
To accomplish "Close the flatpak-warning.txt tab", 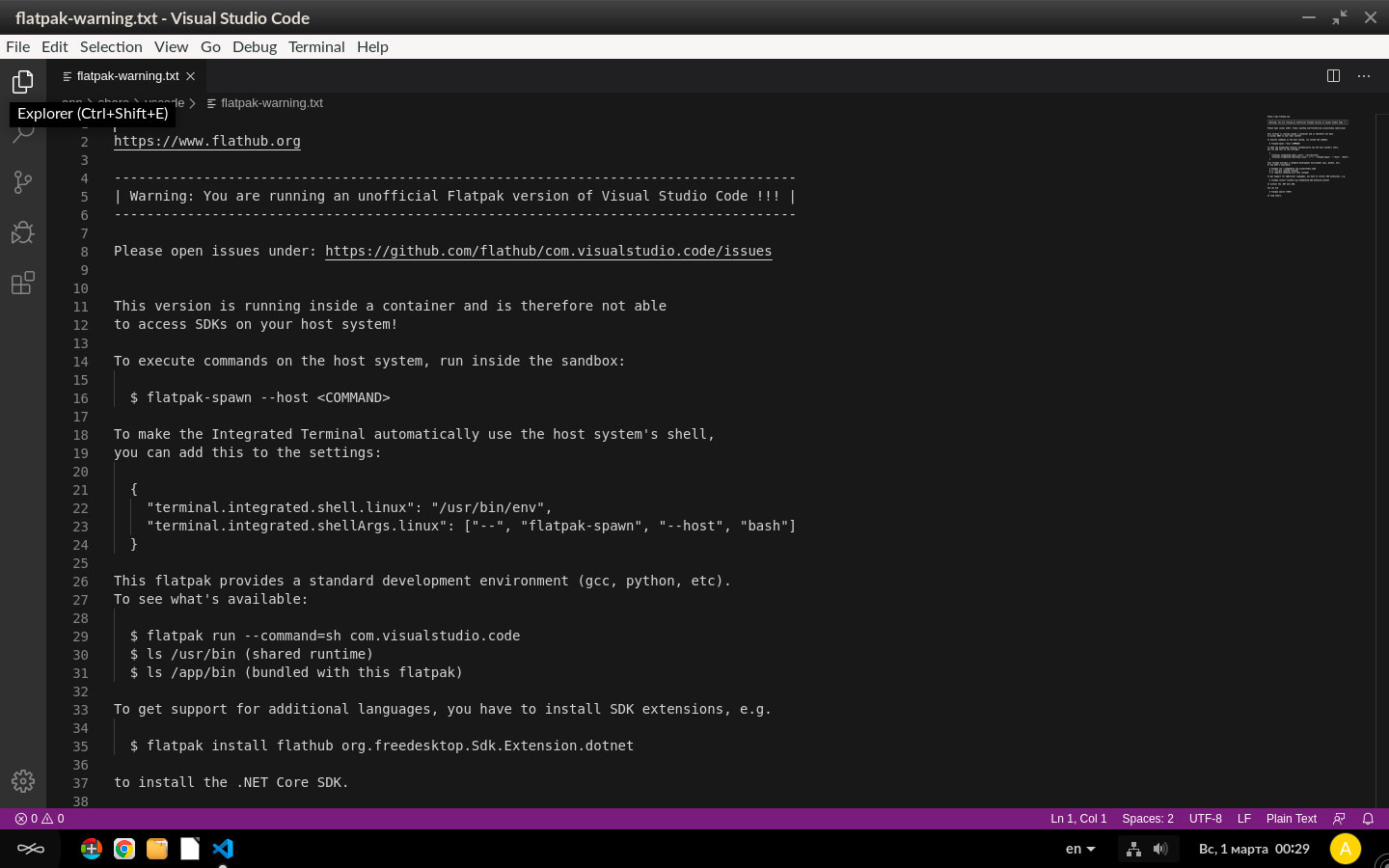I will click(x=191, y=76).
